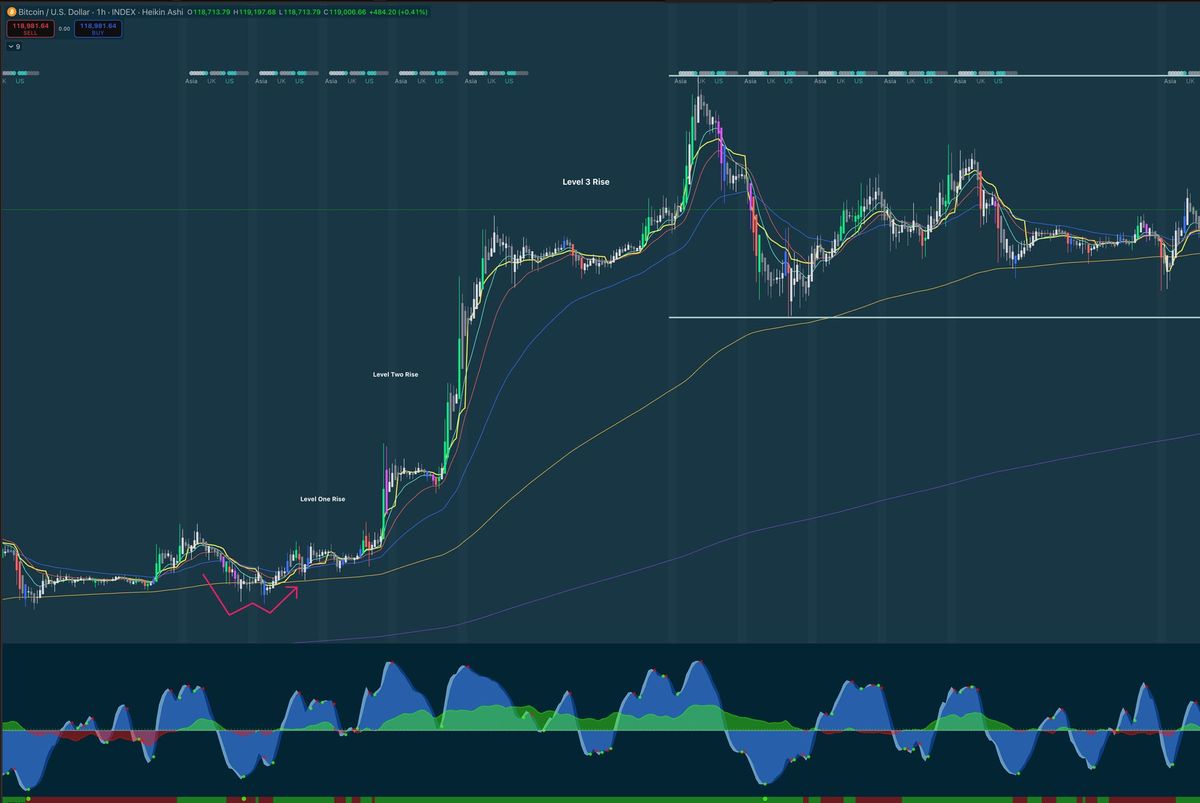The width and height of the screenshot is (1200, 803).
Task: Open Bitcoin / U.S. Dollar symbol title
Action: pos(53,11)
